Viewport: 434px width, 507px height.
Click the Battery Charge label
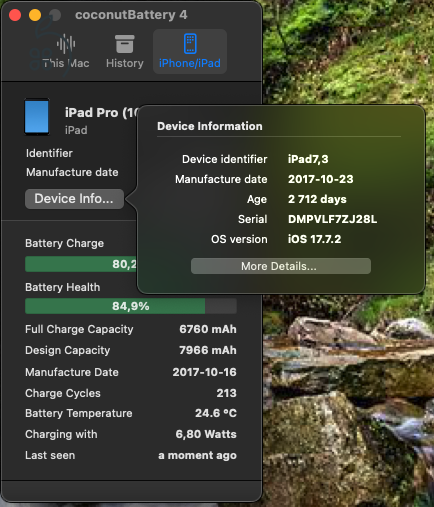click(65, 243)
